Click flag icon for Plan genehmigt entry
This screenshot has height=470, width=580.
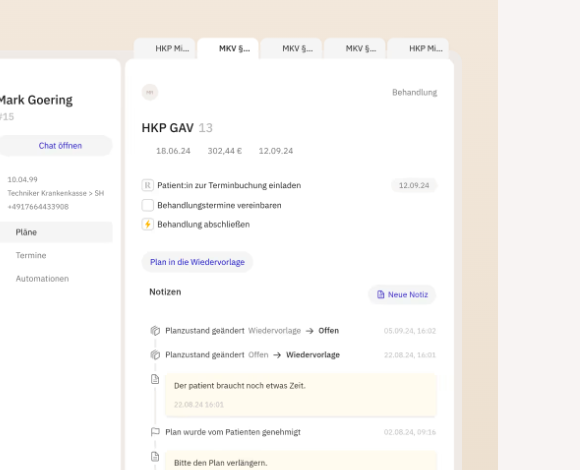(155, 432)
